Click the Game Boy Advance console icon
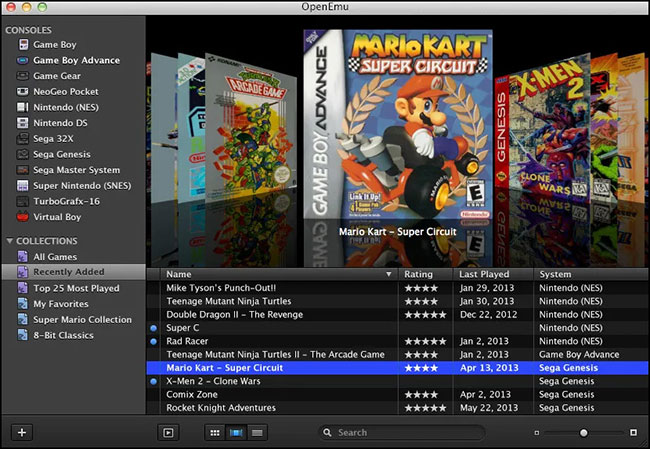This screenshot has width=650, height=449. (22, 61)
